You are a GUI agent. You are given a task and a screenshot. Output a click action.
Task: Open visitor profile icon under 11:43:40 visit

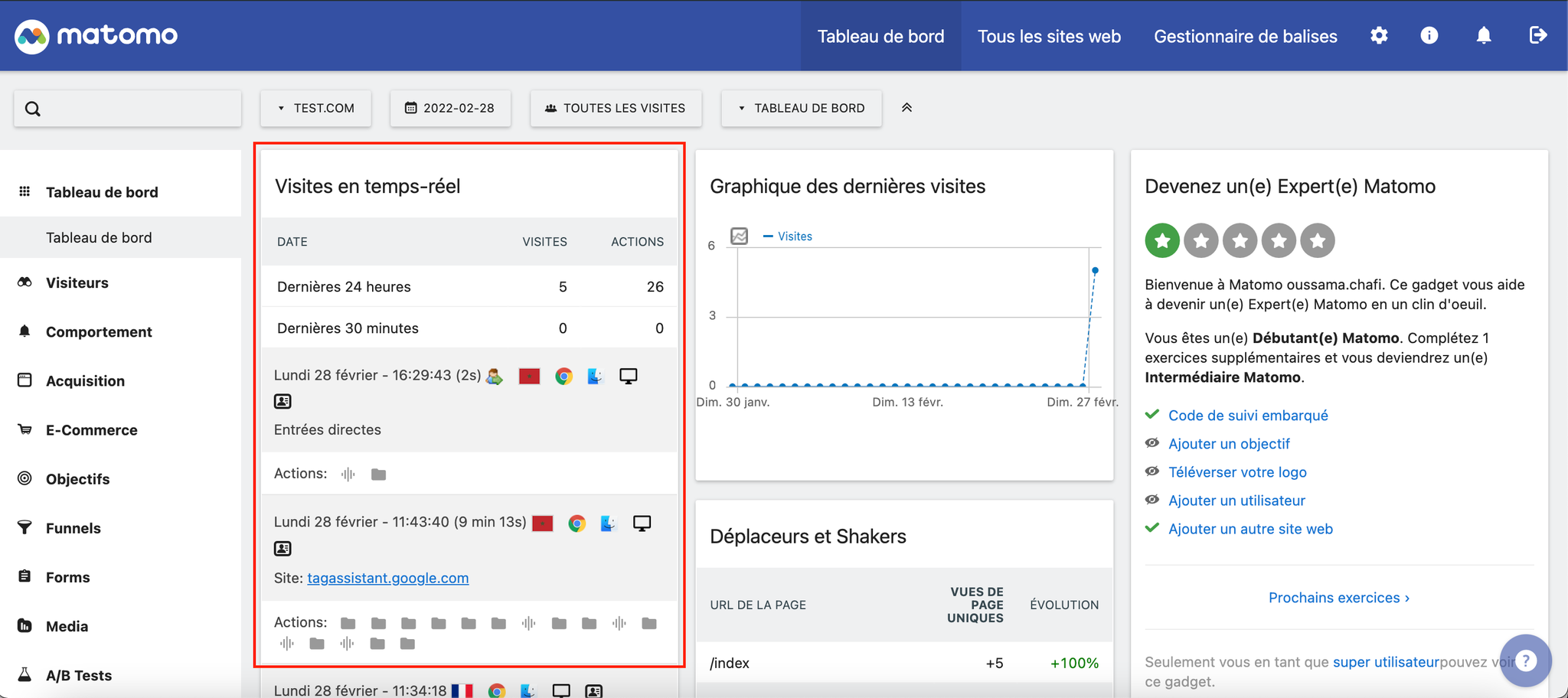283,548
